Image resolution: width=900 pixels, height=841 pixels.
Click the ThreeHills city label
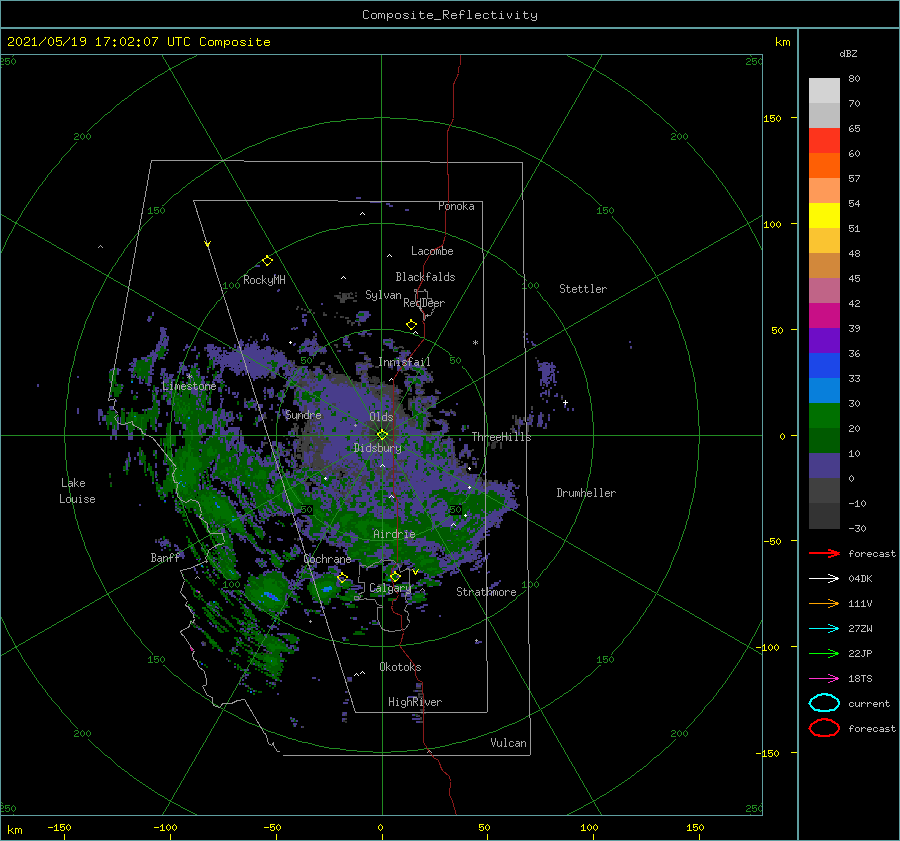click(502, 437)
